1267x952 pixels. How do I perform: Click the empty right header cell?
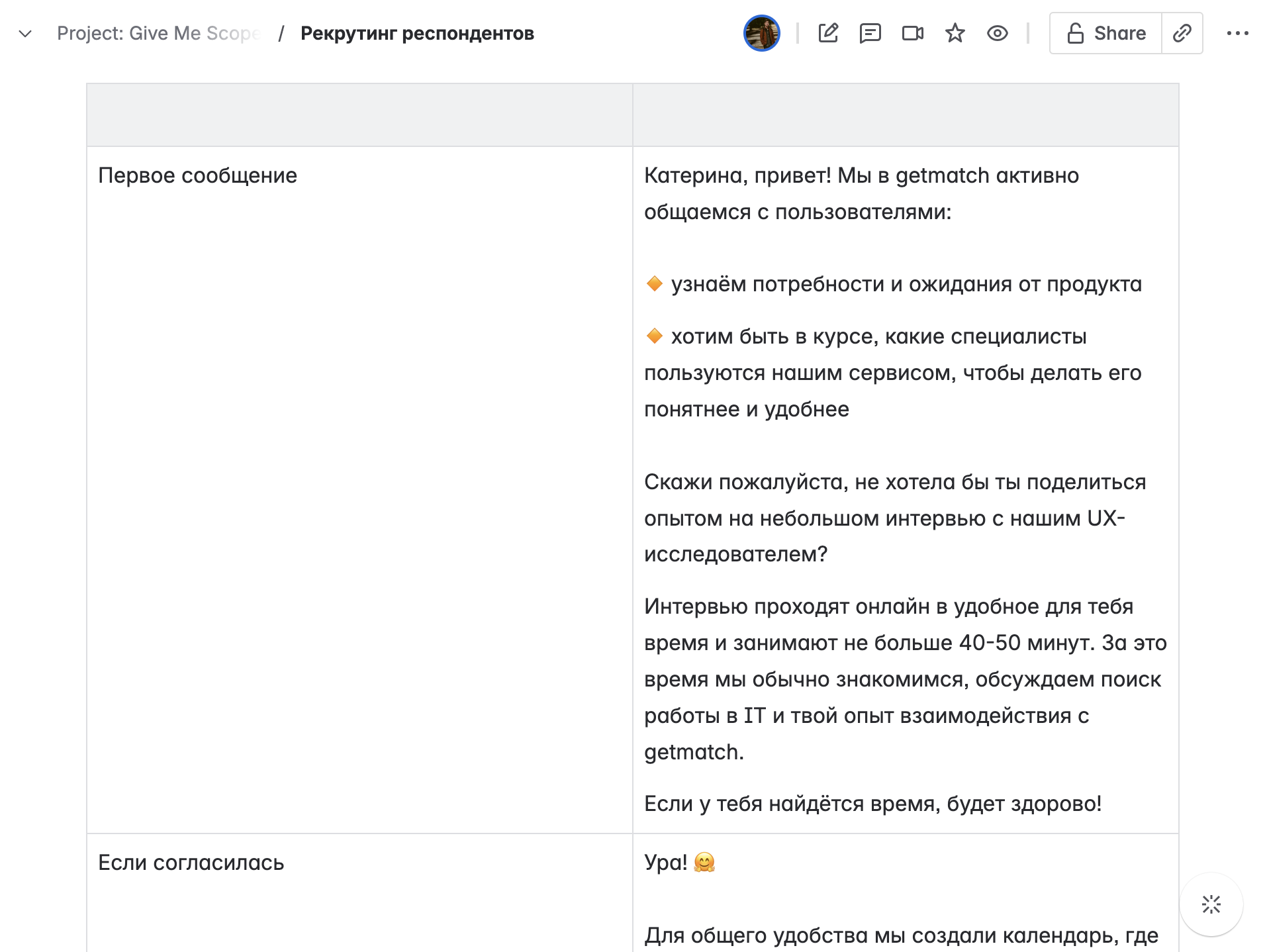tap(906, 115)
